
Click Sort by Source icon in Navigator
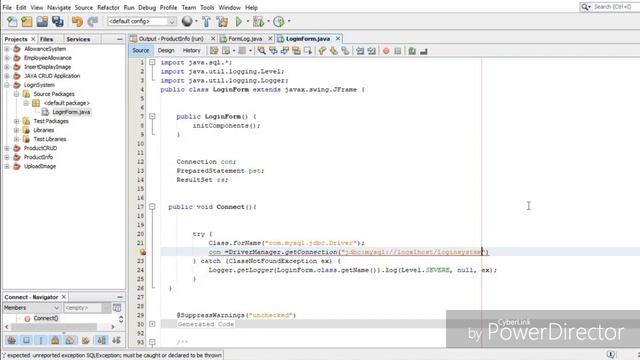(x=116, y=340)
